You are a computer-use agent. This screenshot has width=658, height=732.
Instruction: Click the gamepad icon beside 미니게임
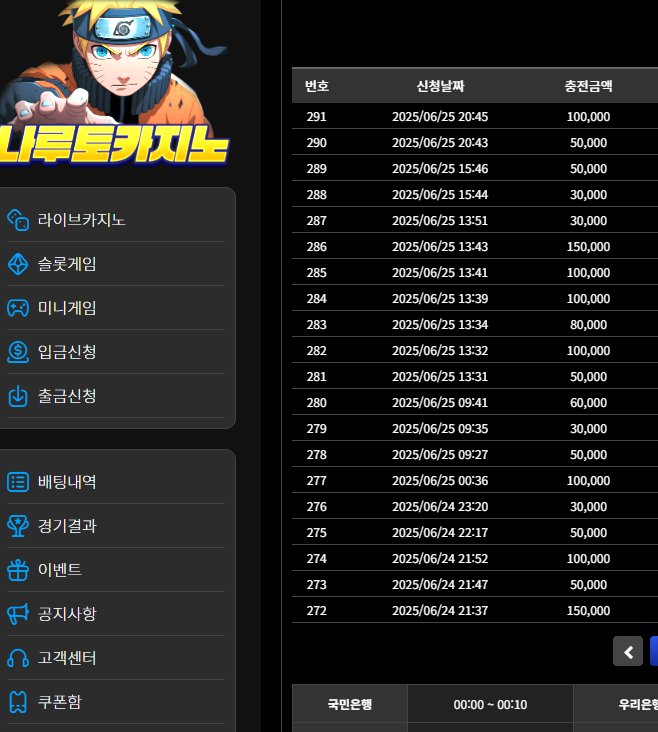(18, 308)
